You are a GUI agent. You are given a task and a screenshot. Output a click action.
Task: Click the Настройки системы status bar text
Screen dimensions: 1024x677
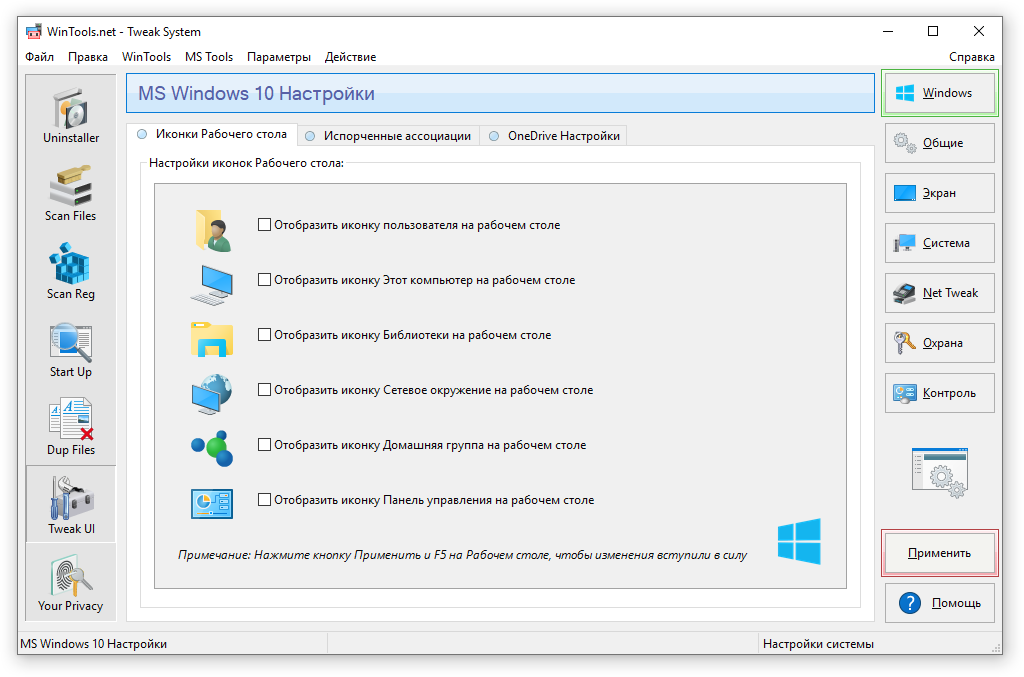[x=818, y=644]
